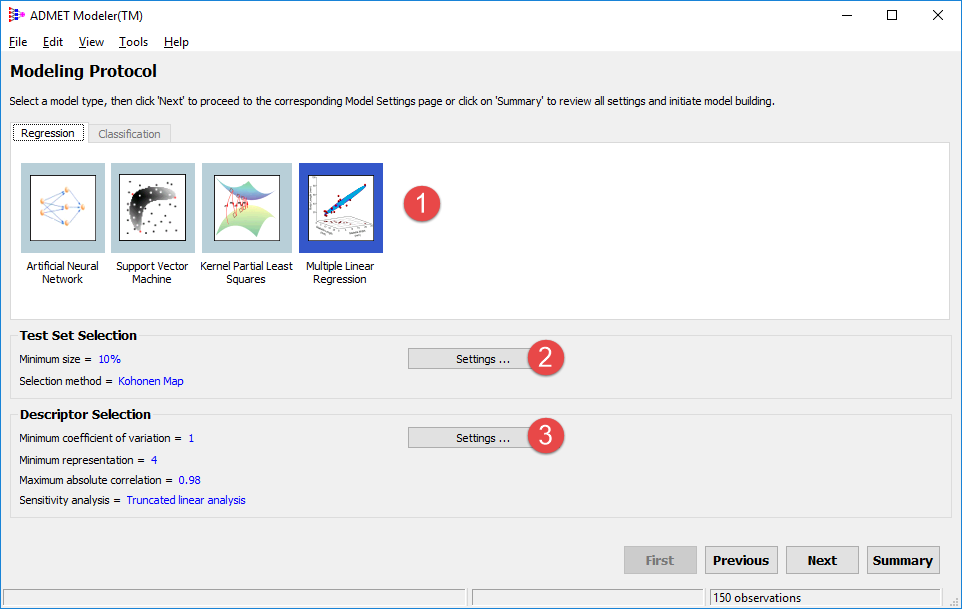
Task: Switch to the Classification tab
Action: coord(129,134)
